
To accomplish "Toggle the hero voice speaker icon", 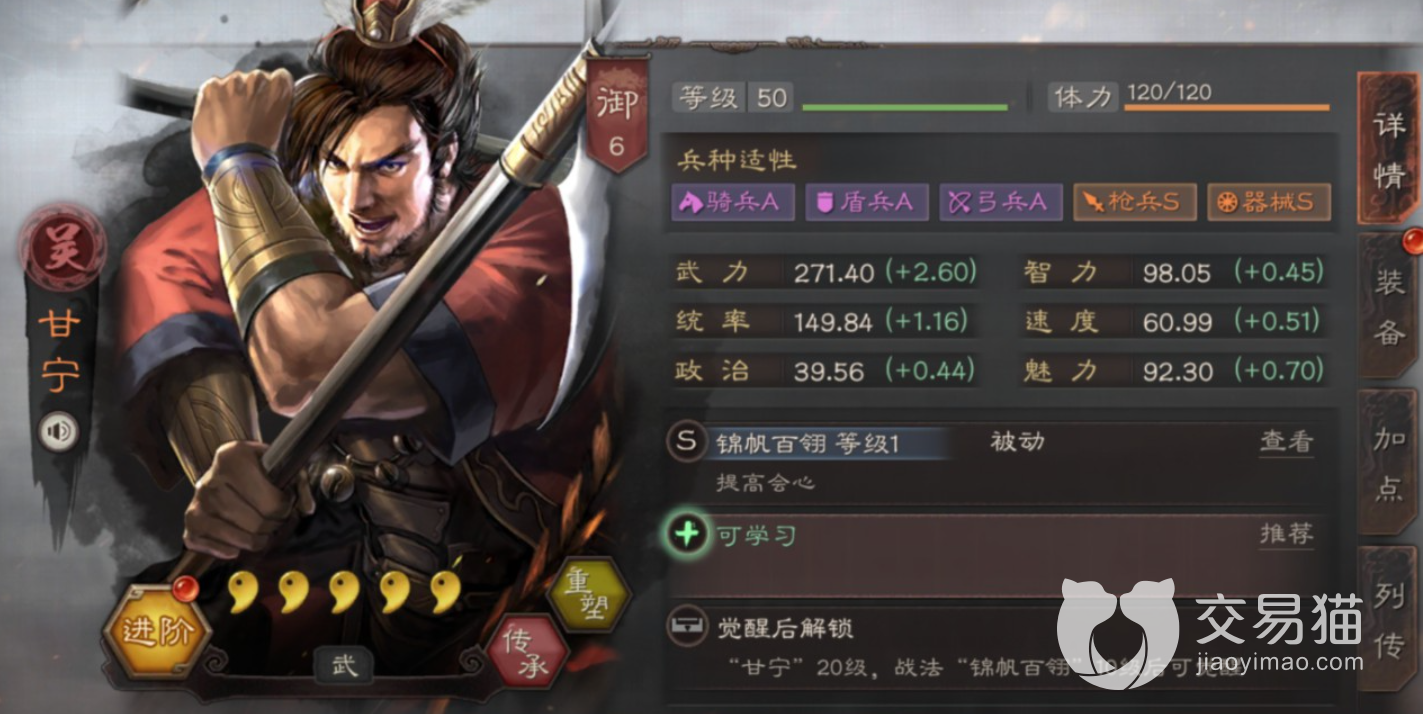I will (59, 432).
